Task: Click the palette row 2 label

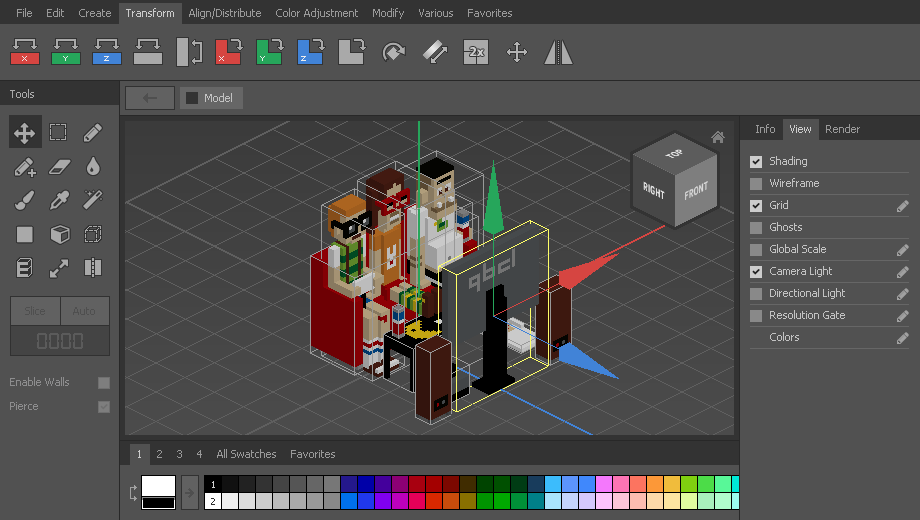Action: [213, 501]
